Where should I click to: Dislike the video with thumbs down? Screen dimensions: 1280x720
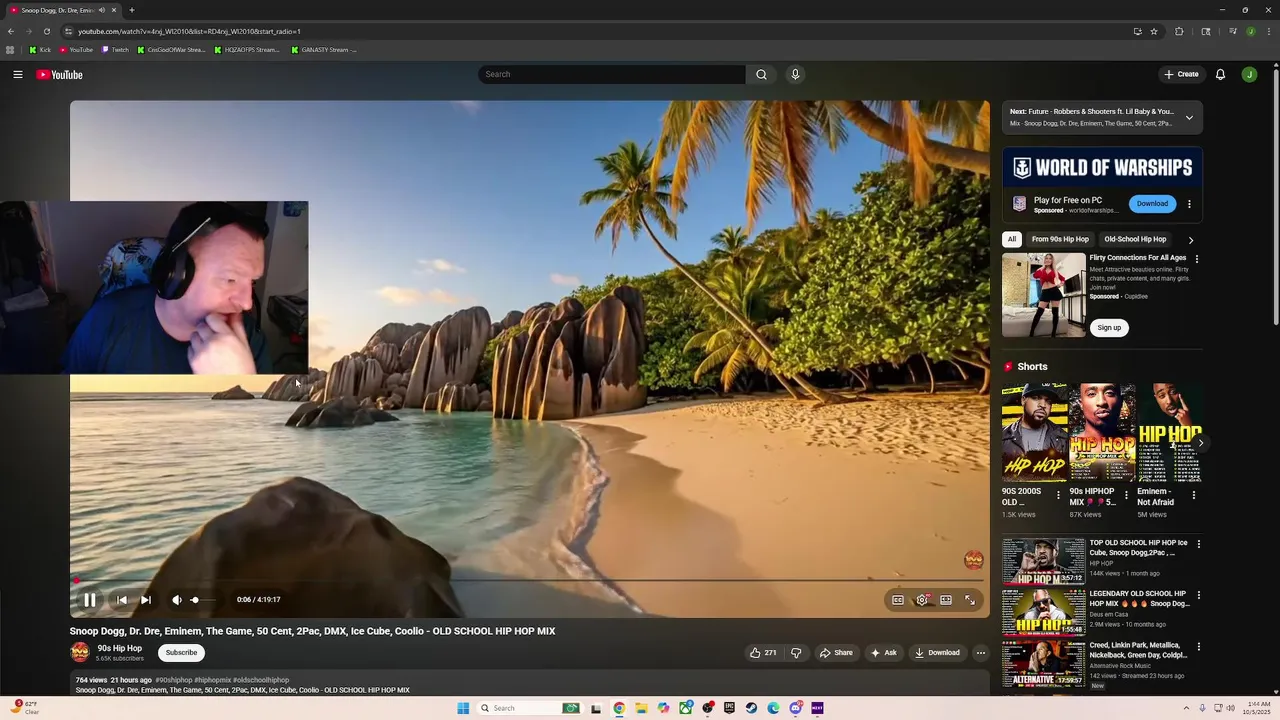point(796,653)
